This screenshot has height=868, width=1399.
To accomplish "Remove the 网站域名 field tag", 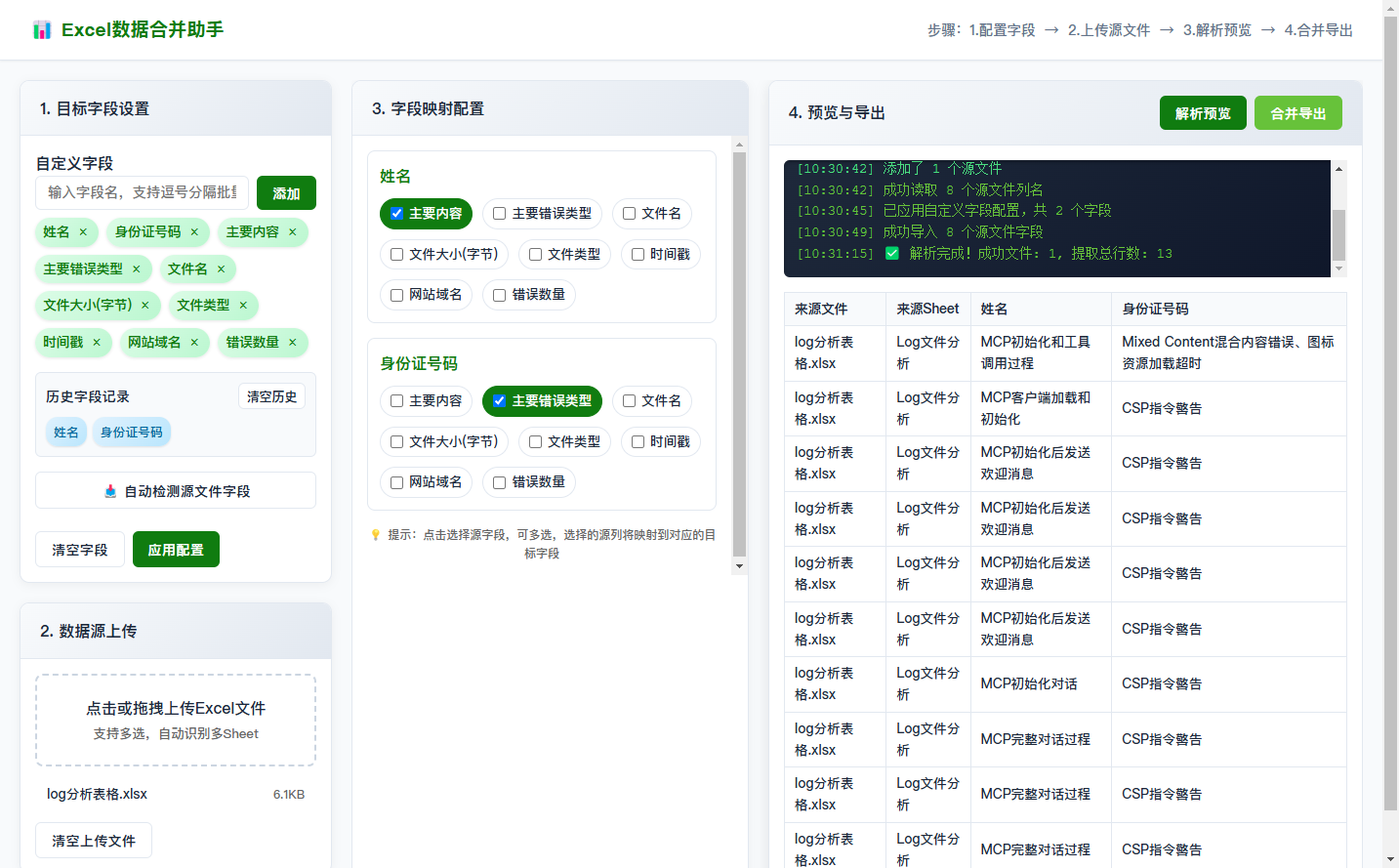I will click(x=194, y=343).
